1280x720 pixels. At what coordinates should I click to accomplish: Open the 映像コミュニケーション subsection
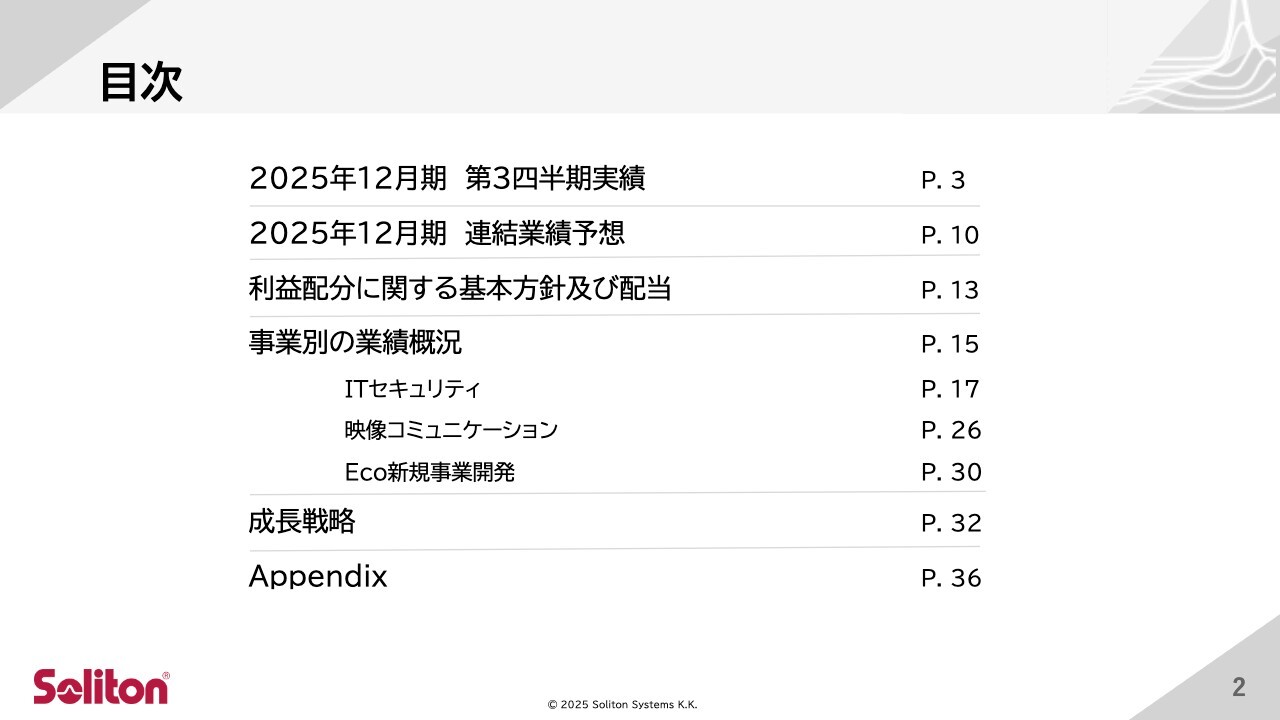pos(451,430)
